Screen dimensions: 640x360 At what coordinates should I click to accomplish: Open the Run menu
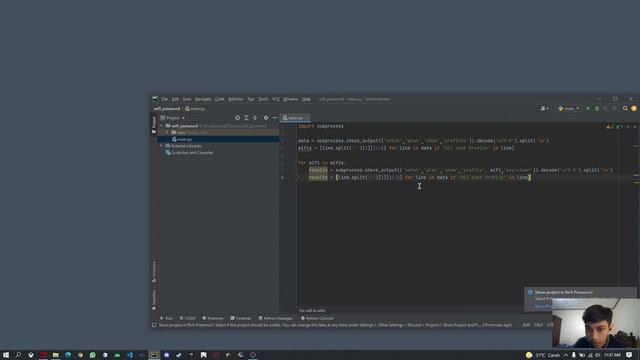[x=251, y=99]
